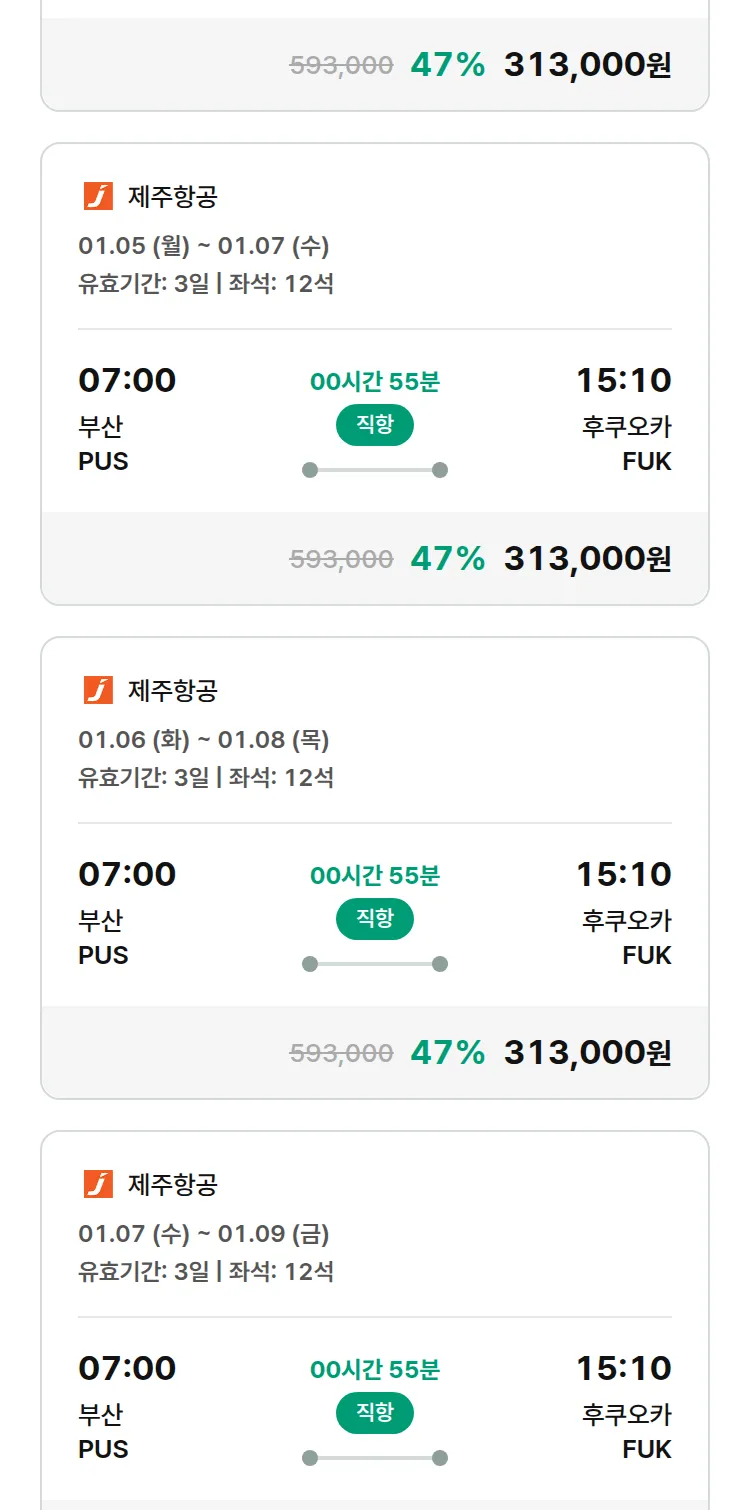This screenshot has width=750, height=1510.
Task: Click Jeju Air logo on 01.05 flight card
Action: pos(98,197)
